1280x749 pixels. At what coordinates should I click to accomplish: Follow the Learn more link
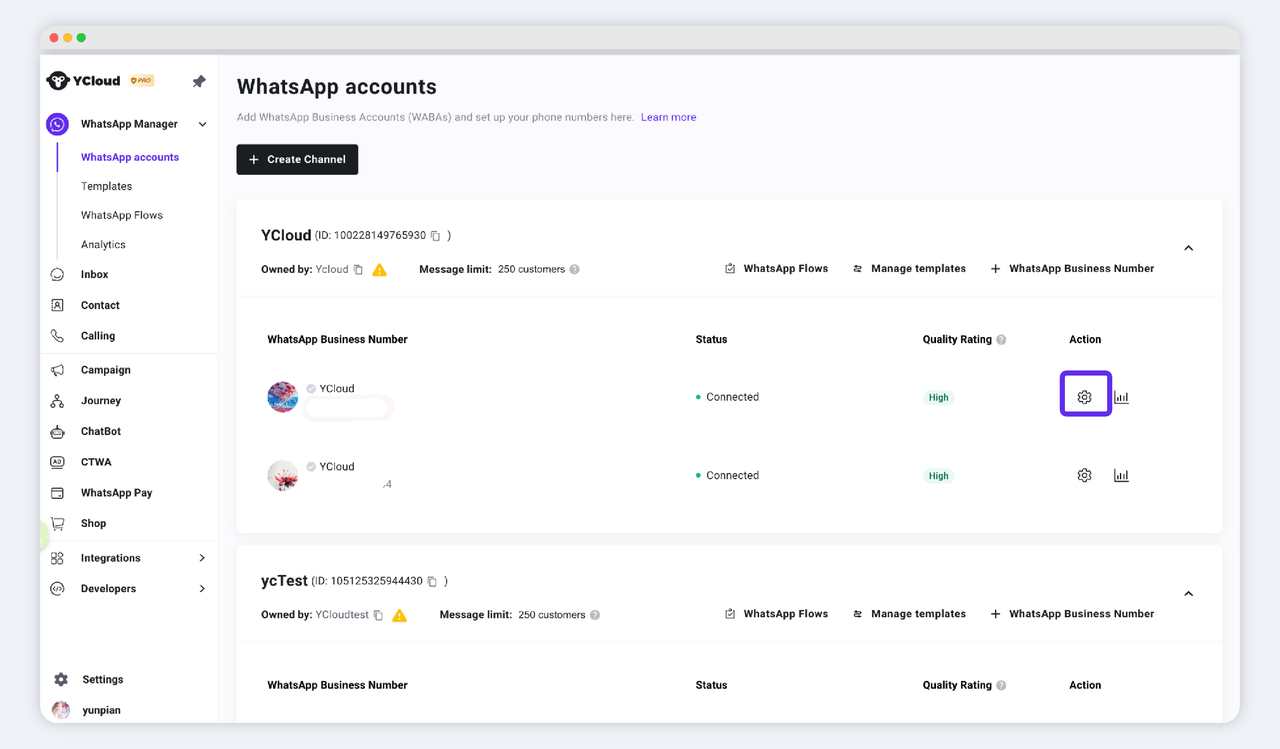(668, 117)
